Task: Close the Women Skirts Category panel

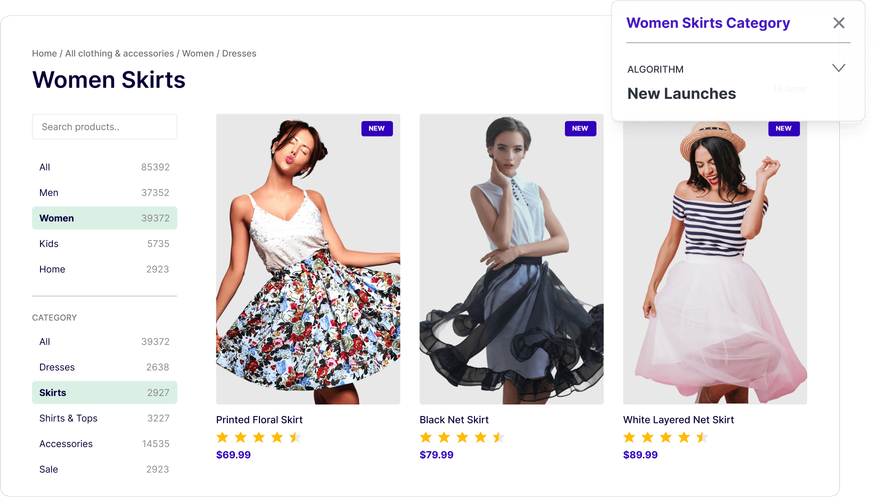Action: 838,23
